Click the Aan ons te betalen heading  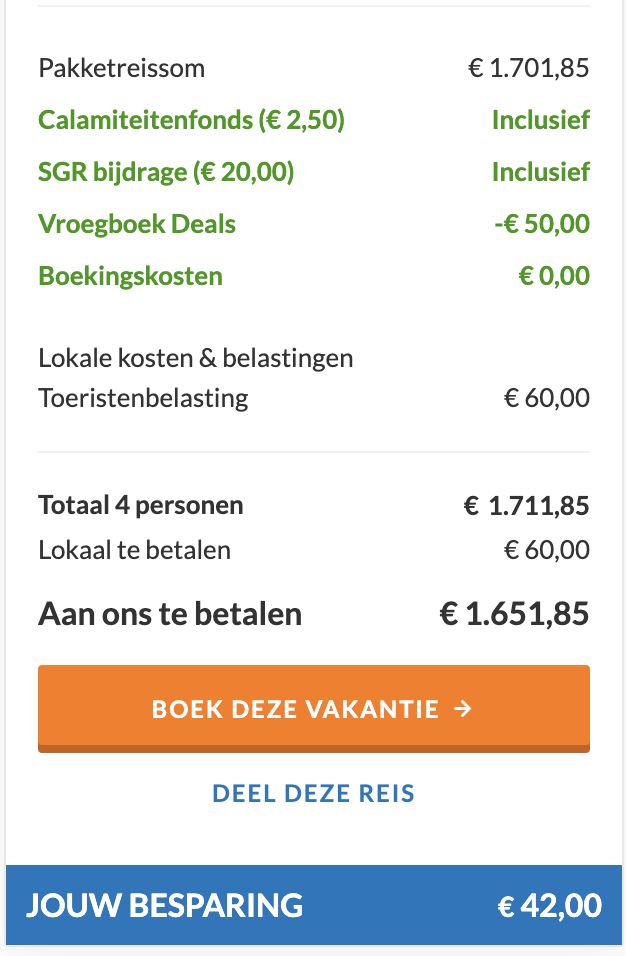point(170,614)
